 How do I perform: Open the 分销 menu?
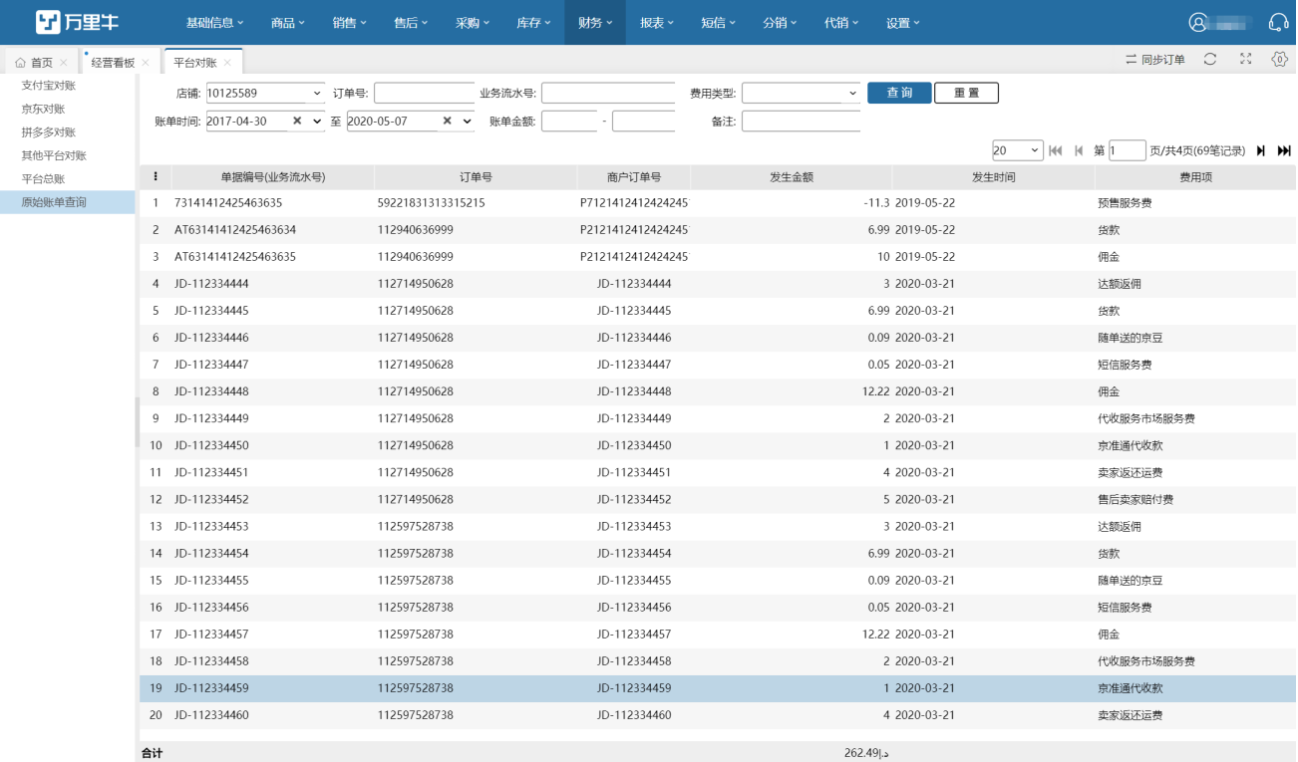(780, 22)
